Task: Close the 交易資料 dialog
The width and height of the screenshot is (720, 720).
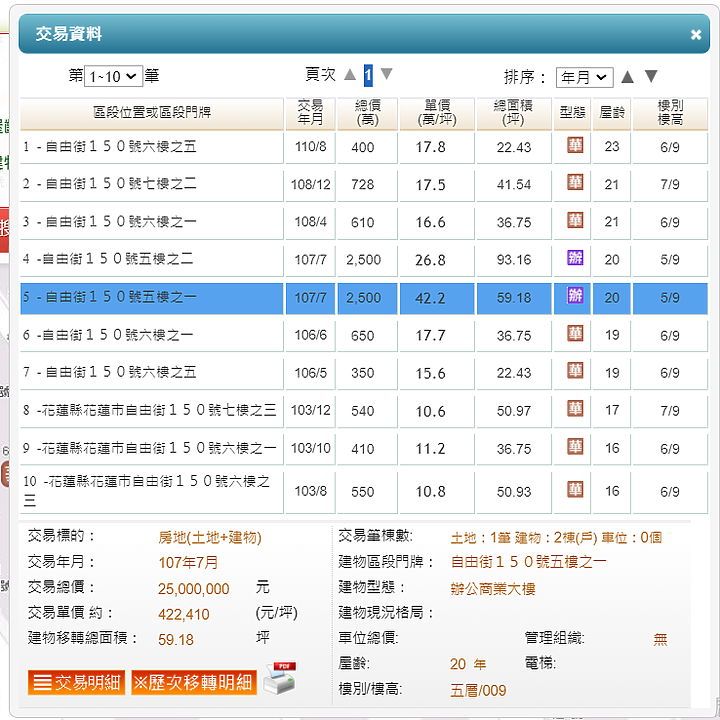Action: pos(696,34)
